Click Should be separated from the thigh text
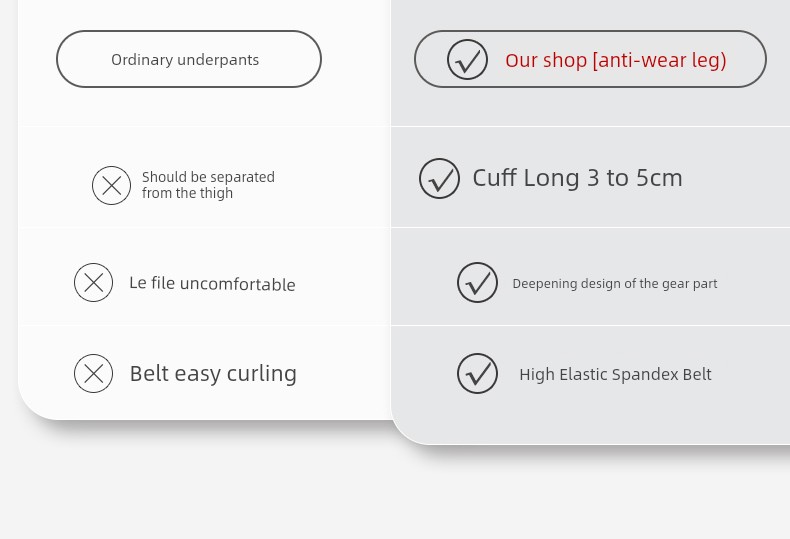The width and height of the screenshot is (790, 539). tap(208, 185)
